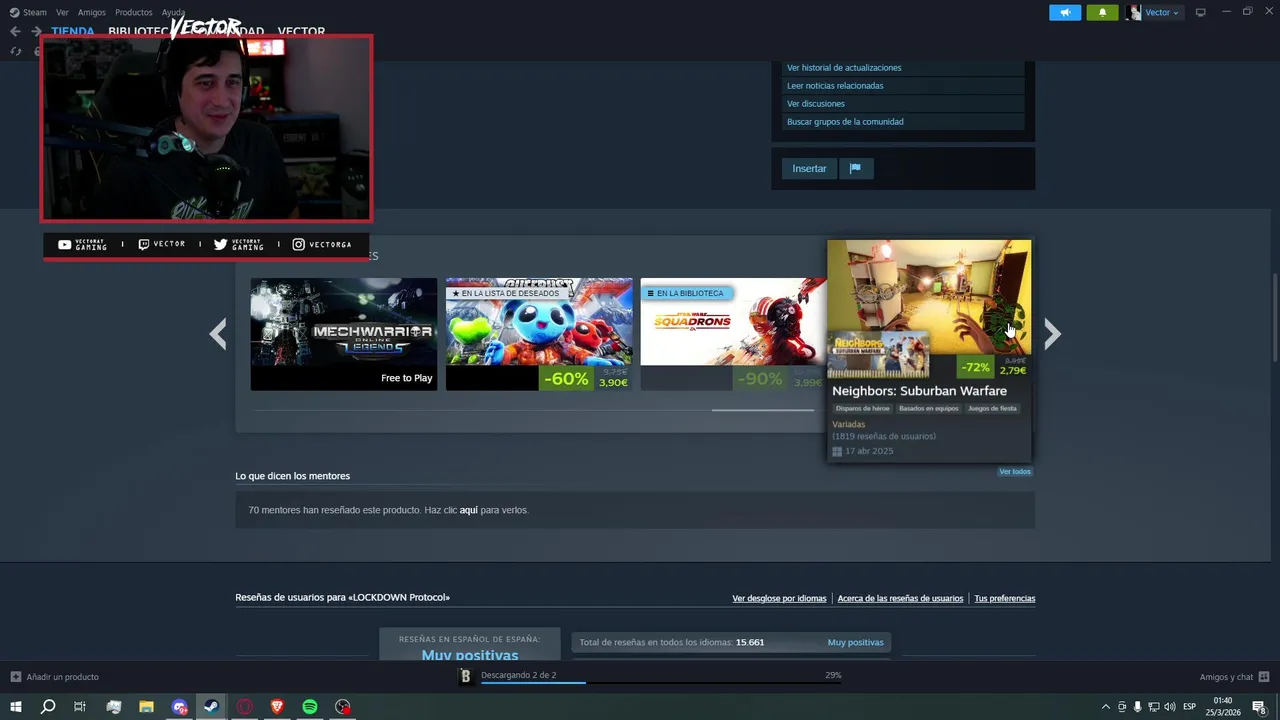This screenshot has height=720, width=1280.
Task: Open Brave browser from the taskbar
Action: [277, 707]
